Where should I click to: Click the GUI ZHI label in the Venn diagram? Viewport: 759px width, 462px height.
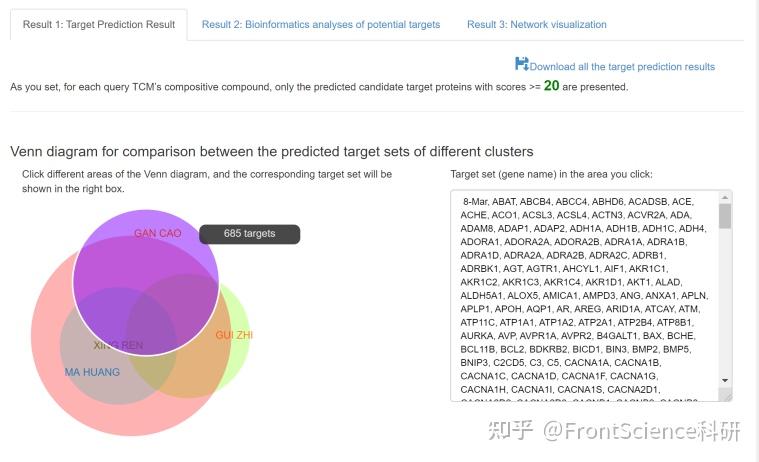[x=234, y=335]
